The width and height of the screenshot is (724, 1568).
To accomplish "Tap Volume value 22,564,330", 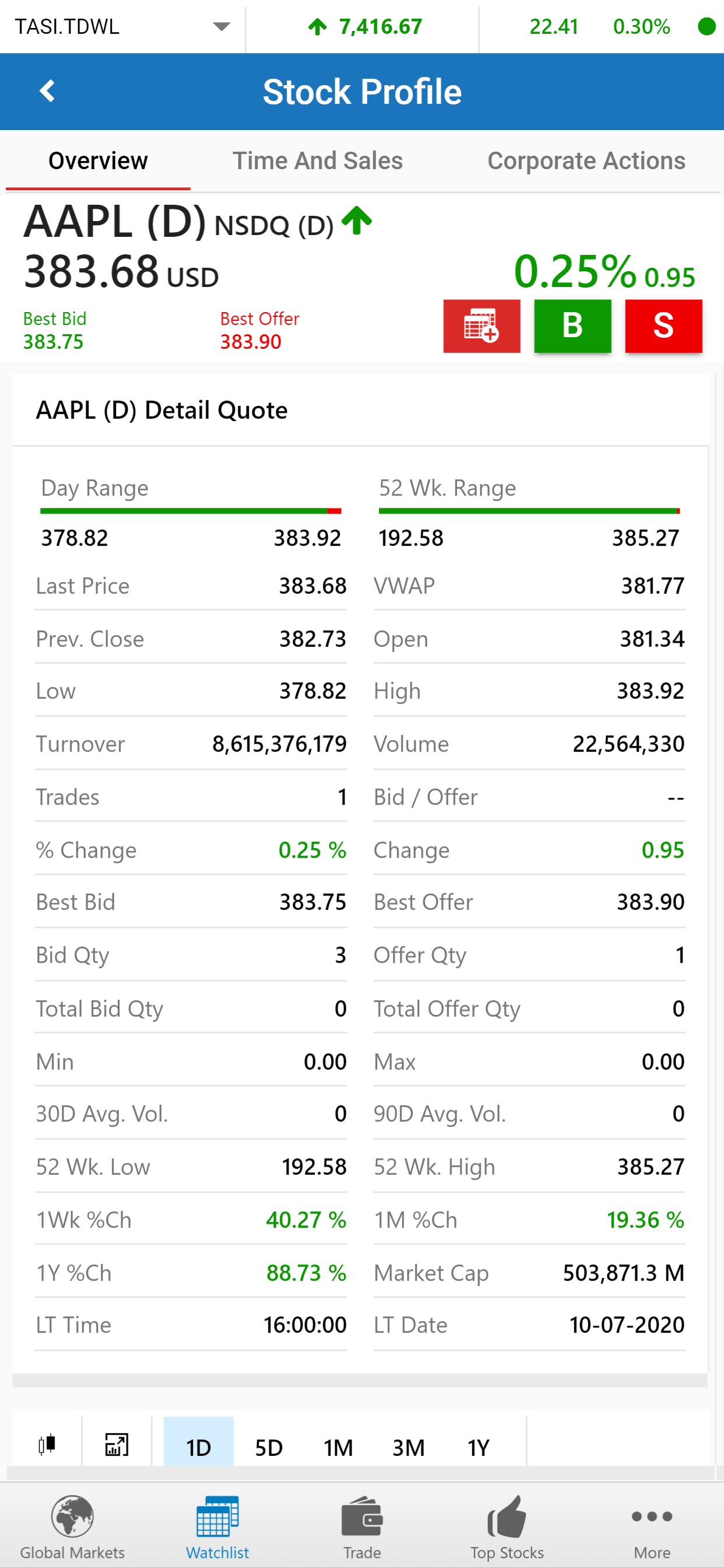I will (x=628, y=744).
